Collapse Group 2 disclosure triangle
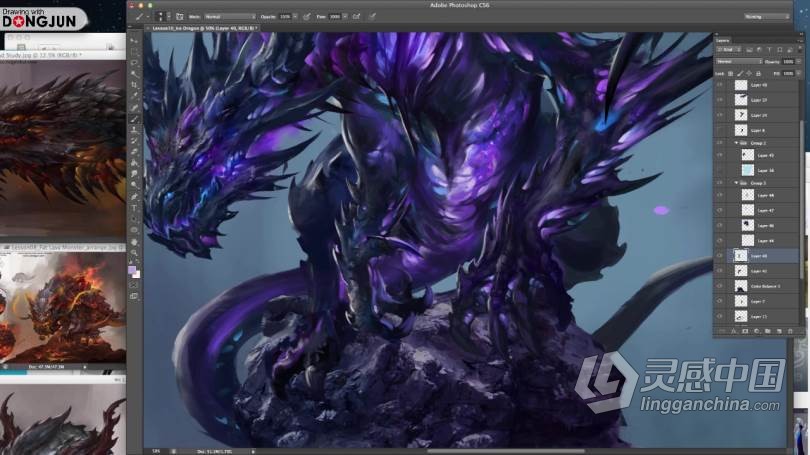This screenshot has height=455, width=810. [x=736, y=143]
